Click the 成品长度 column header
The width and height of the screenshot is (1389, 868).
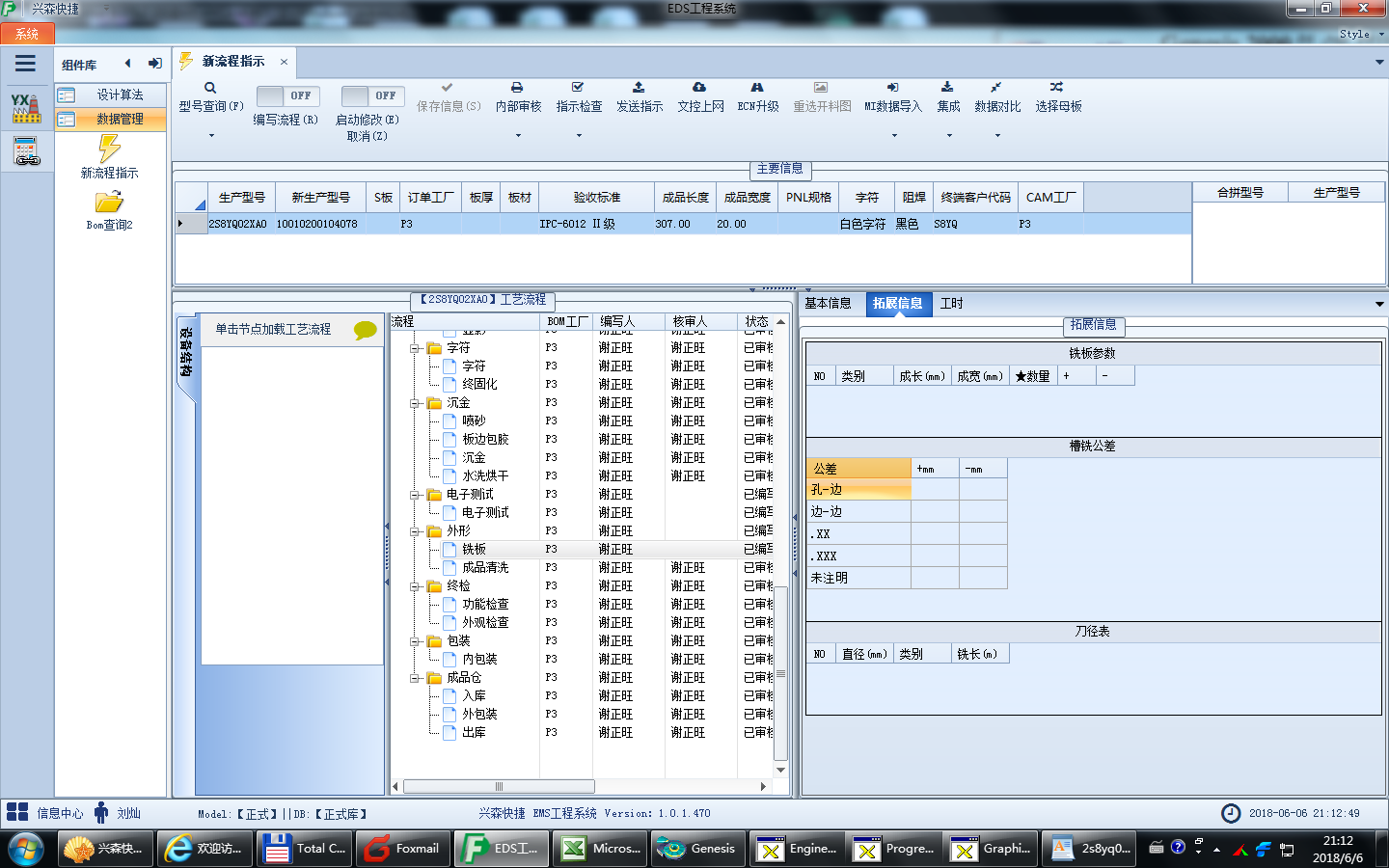[685, 197]
